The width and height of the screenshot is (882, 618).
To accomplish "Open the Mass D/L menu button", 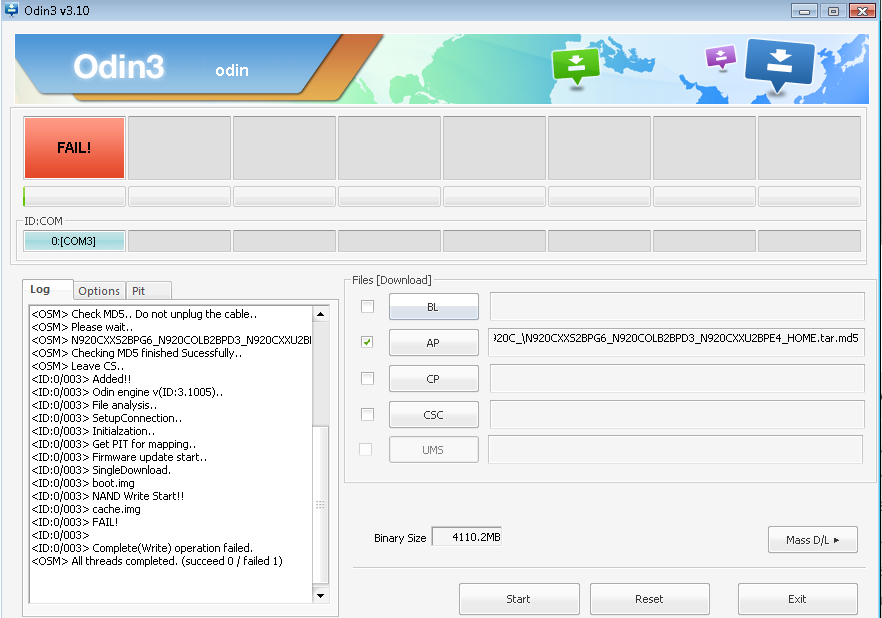I will click(812, 540).
